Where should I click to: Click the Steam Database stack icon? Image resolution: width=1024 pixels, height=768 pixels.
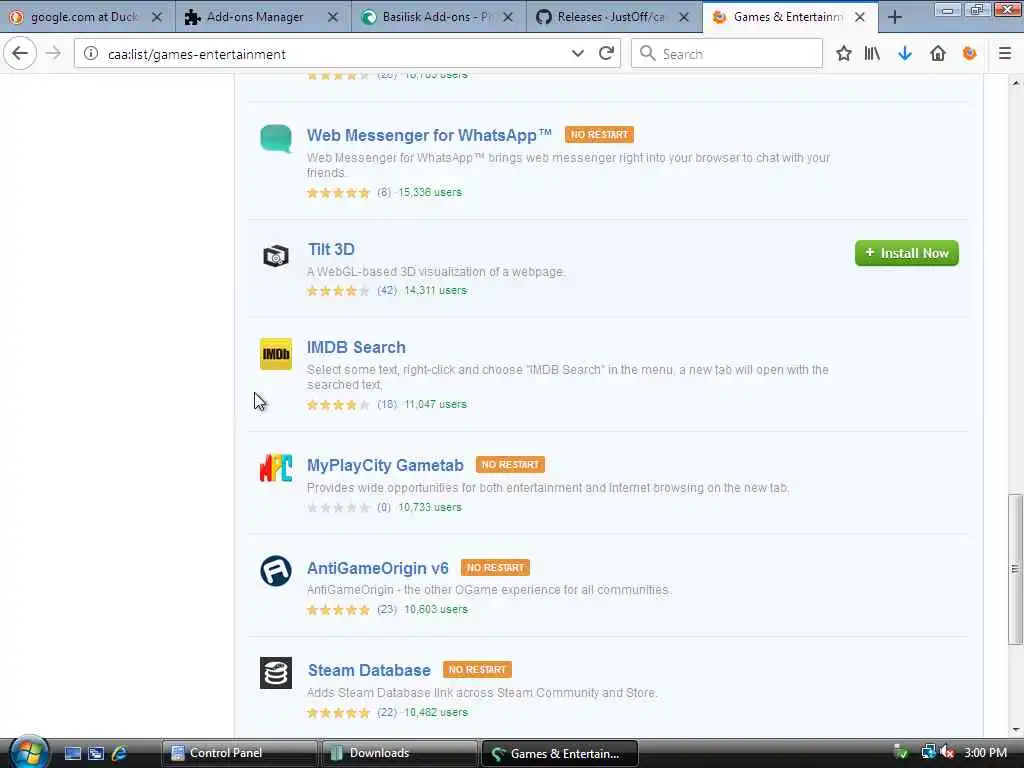coord(276,673)
